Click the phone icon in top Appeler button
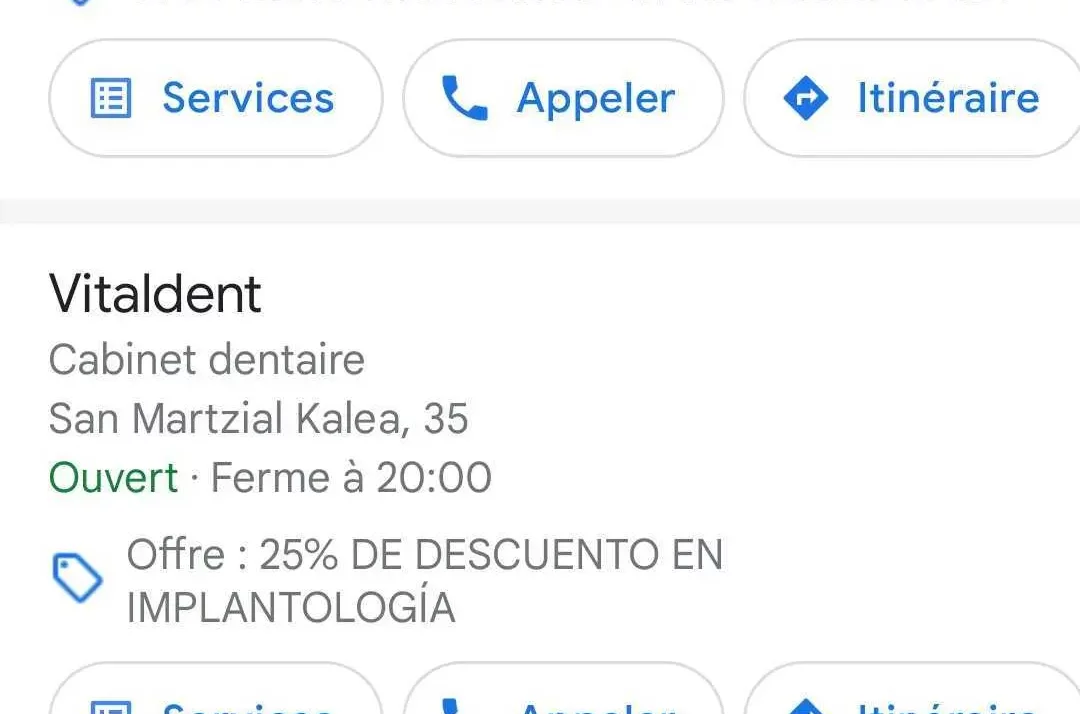The image size is (1080, 714). (x=464, y=98)
